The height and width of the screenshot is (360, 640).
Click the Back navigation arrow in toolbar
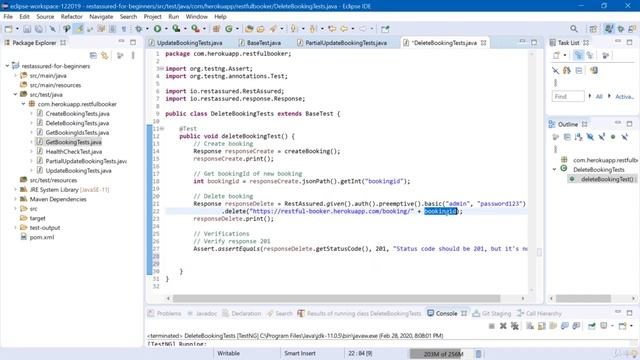coord(344,29)
